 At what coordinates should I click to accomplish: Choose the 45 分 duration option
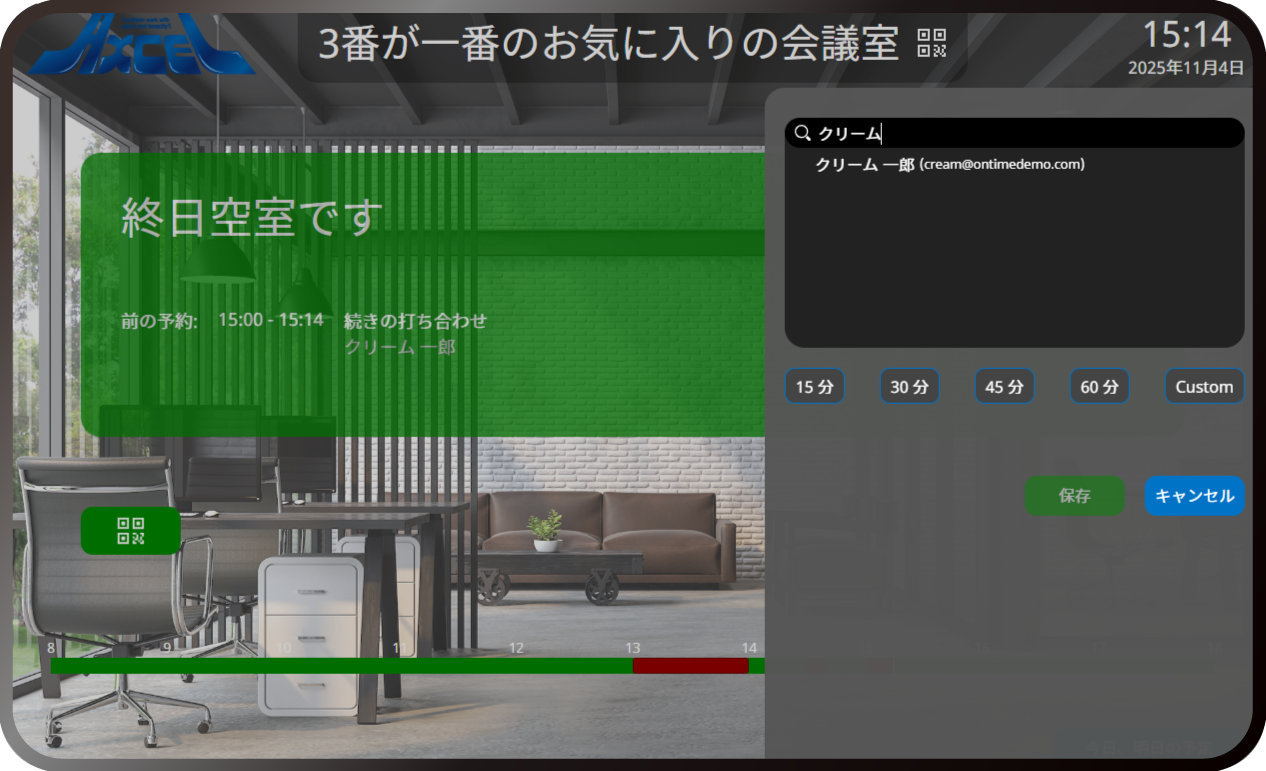tap(1004, 387)
